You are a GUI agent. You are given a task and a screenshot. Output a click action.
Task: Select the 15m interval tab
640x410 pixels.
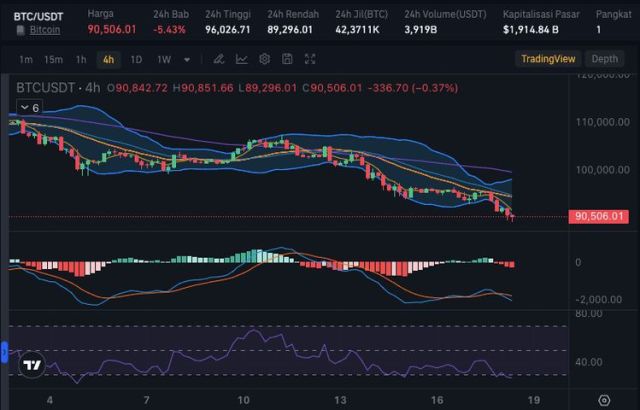point(53,59)
